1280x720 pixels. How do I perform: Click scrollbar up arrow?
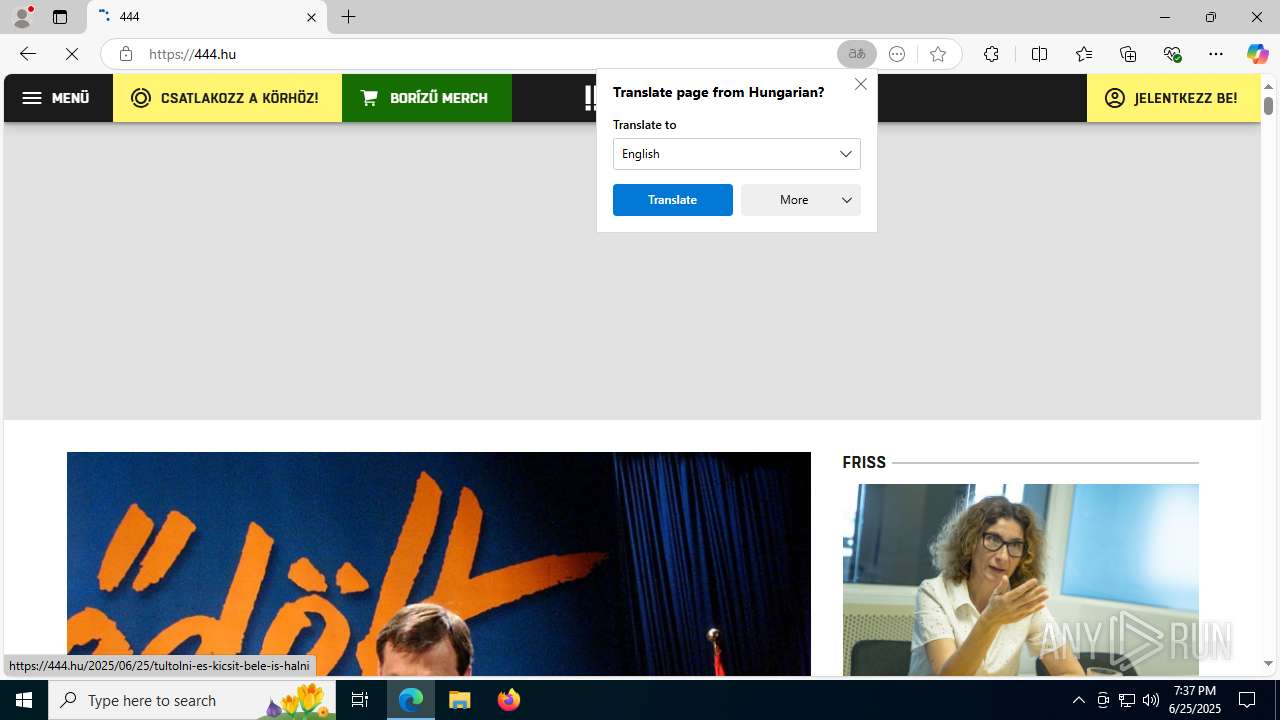1268,86
